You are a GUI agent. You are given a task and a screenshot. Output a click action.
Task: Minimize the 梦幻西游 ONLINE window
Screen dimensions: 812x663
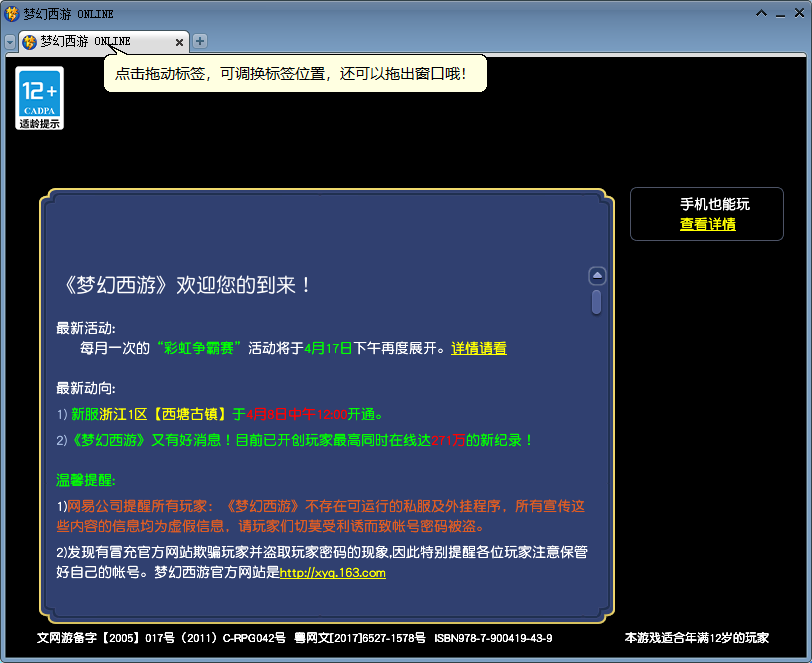[780, 14]
